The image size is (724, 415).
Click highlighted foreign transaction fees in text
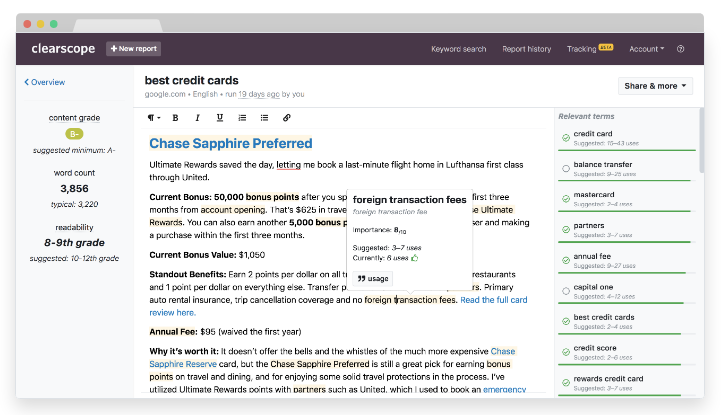(x=410, y=300)
